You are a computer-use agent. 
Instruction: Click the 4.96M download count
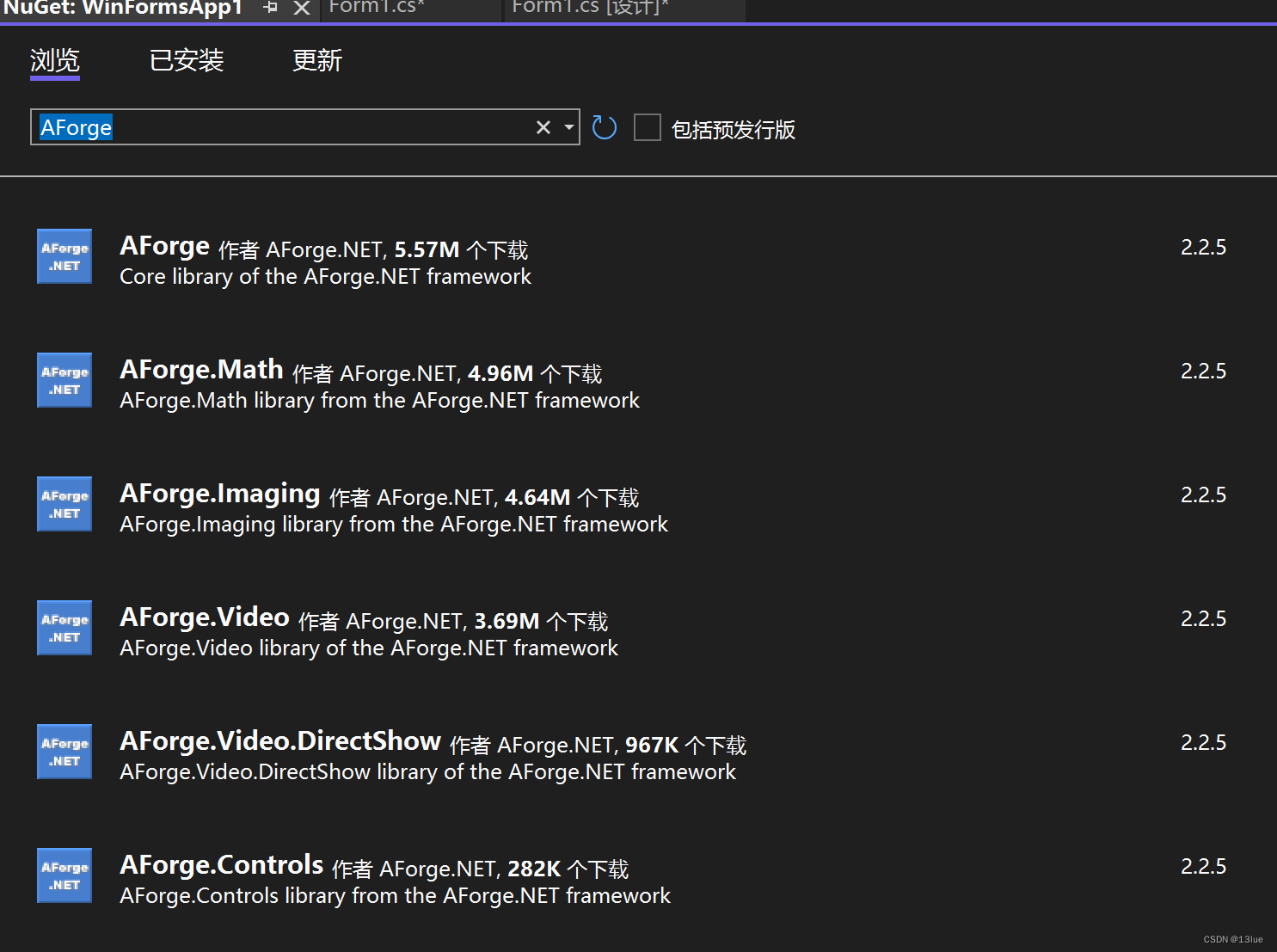click(x=500, y=374)
